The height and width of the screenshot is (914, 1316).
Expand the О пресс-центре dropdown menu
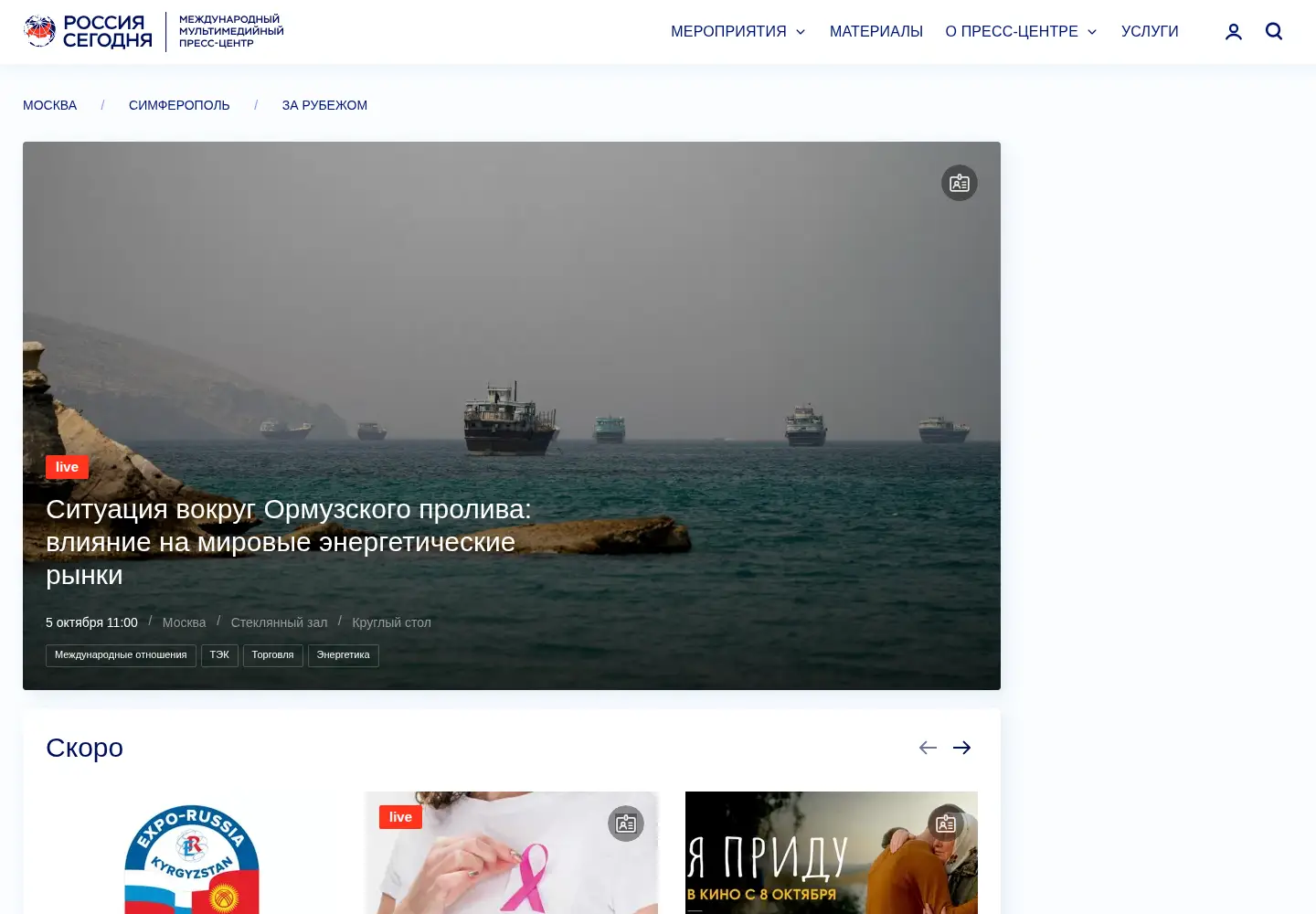1021,32
